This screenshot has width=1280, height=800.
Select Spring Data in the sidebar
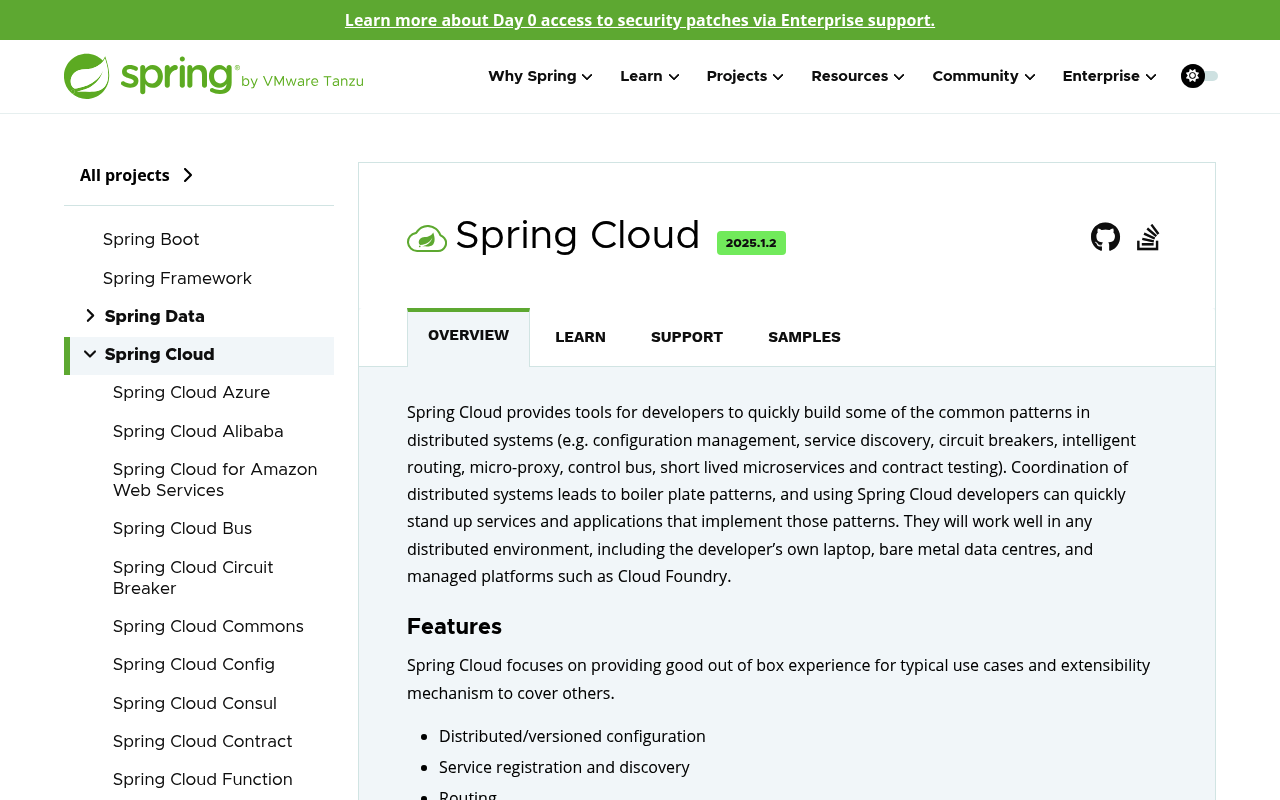[155, 316]
